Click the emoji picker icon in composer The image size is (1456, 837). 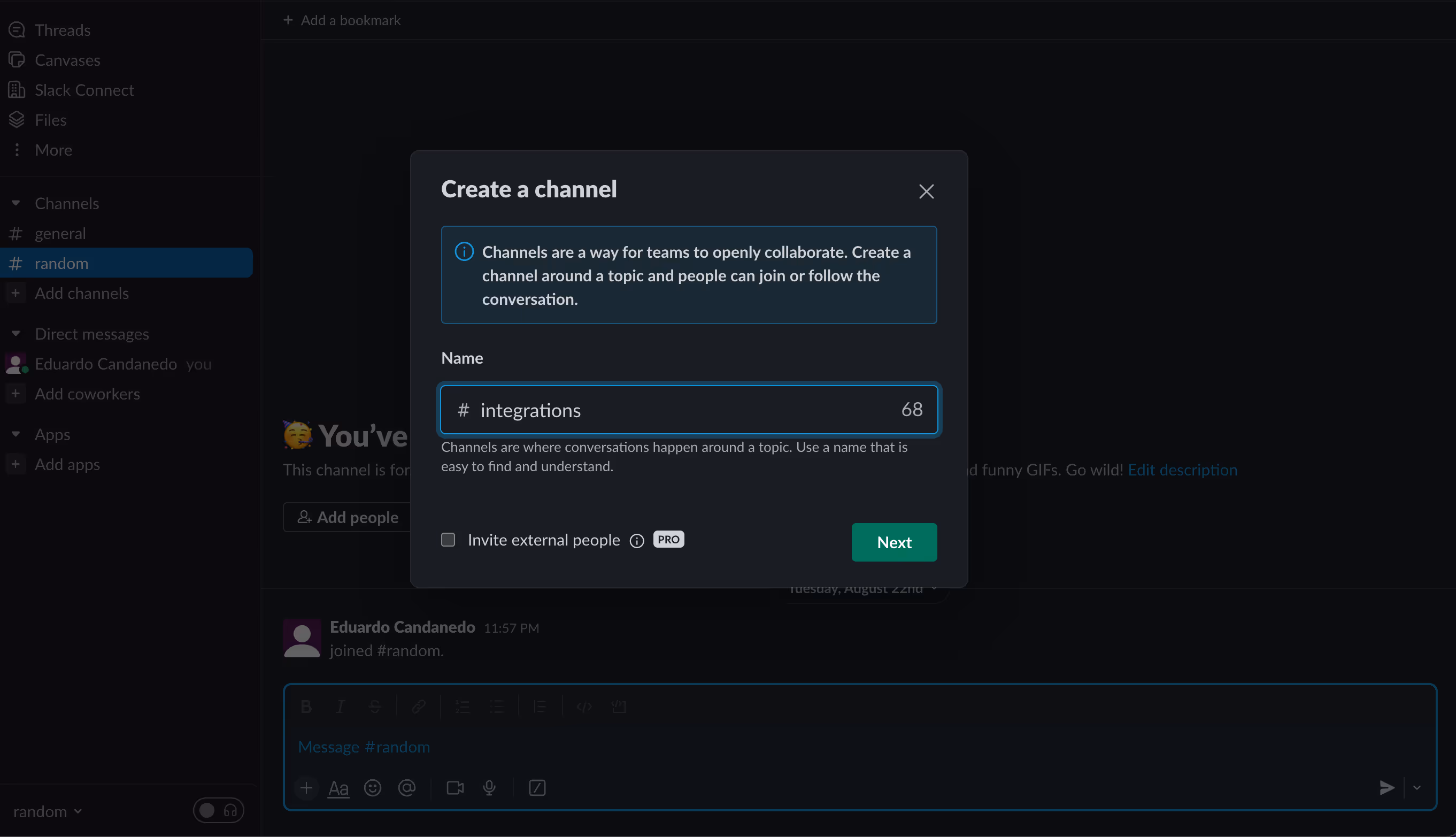tap(372, 788)
